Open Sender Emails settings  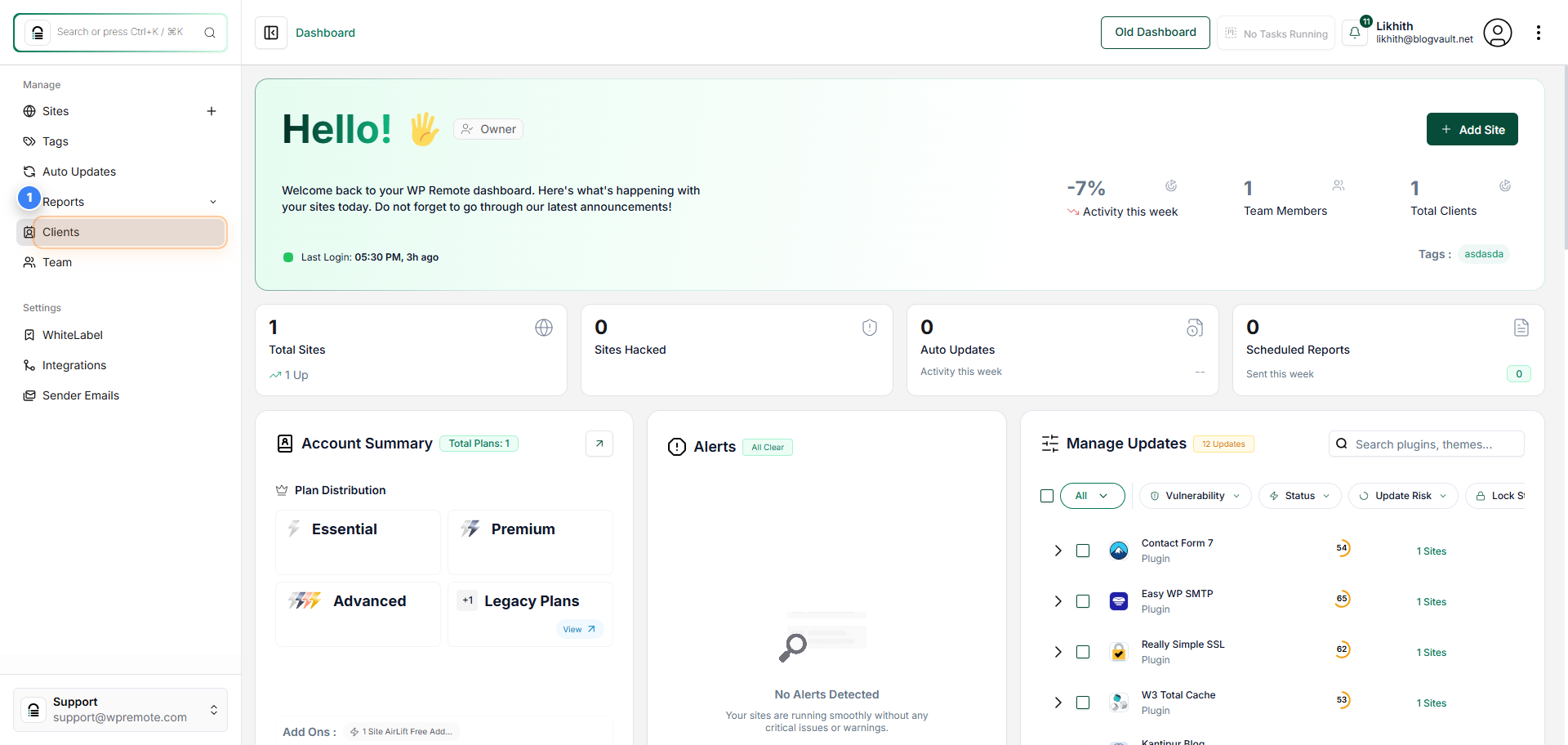point(81,395)
